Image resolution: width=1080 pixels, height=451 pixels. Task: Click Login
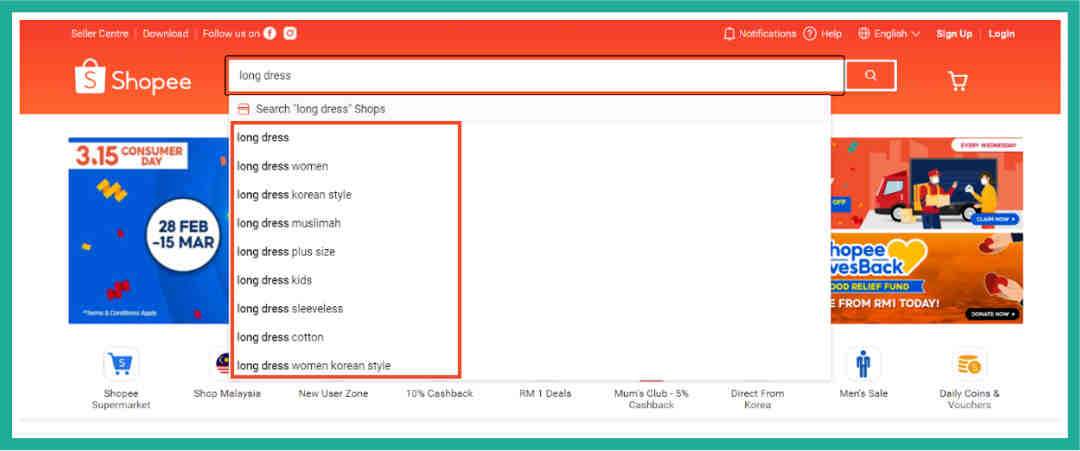(x=1001, y=34)
